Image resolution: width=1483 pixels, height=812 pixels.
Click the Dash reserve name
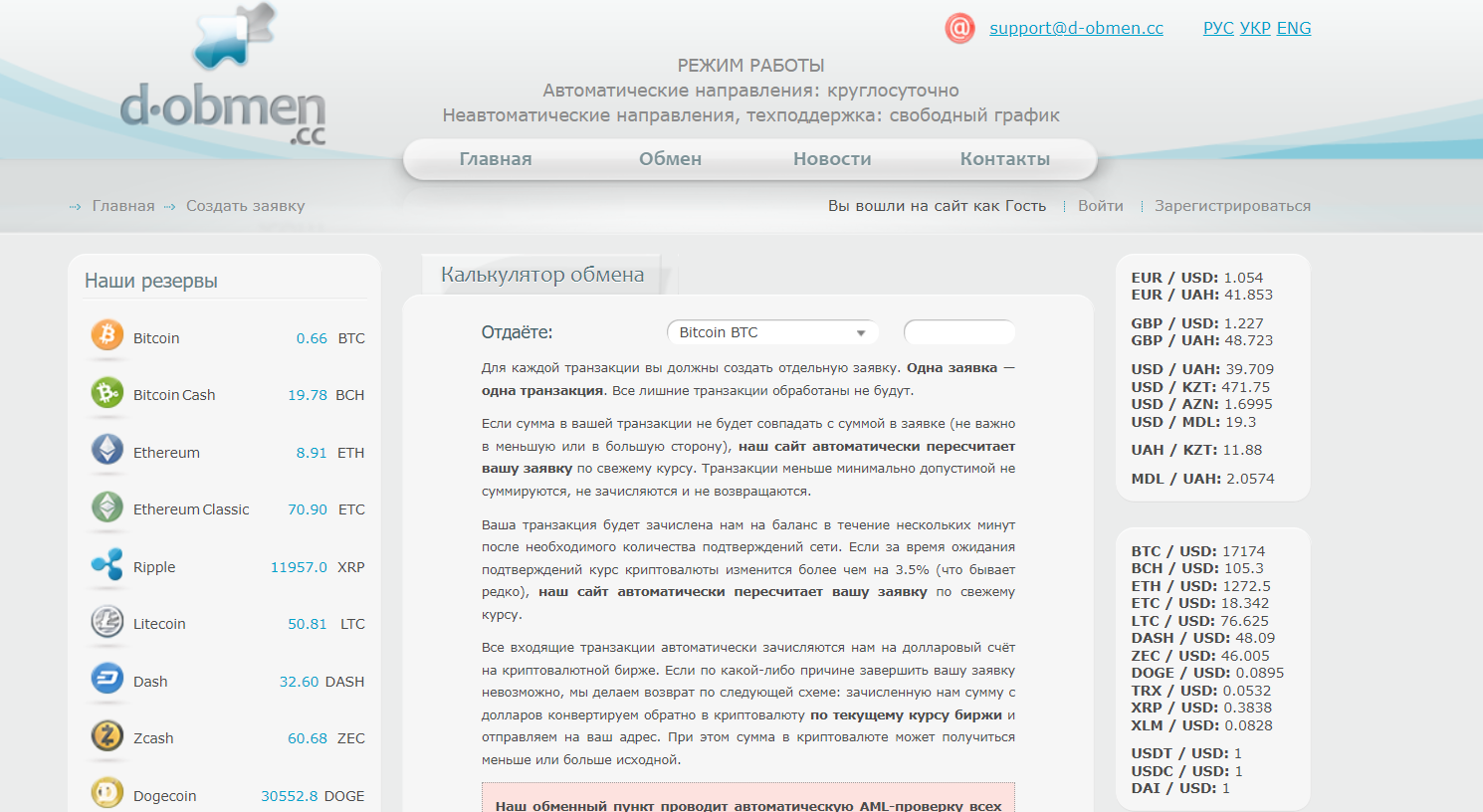(150, 682)
